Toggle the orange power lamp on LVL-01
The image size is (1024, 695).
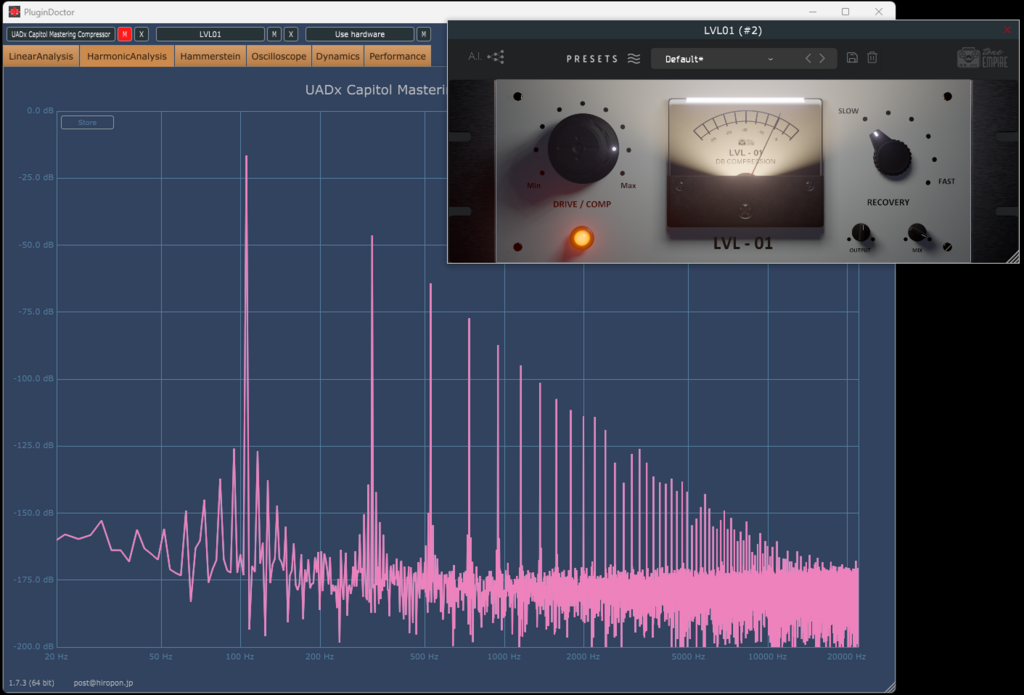click(581, 238)
